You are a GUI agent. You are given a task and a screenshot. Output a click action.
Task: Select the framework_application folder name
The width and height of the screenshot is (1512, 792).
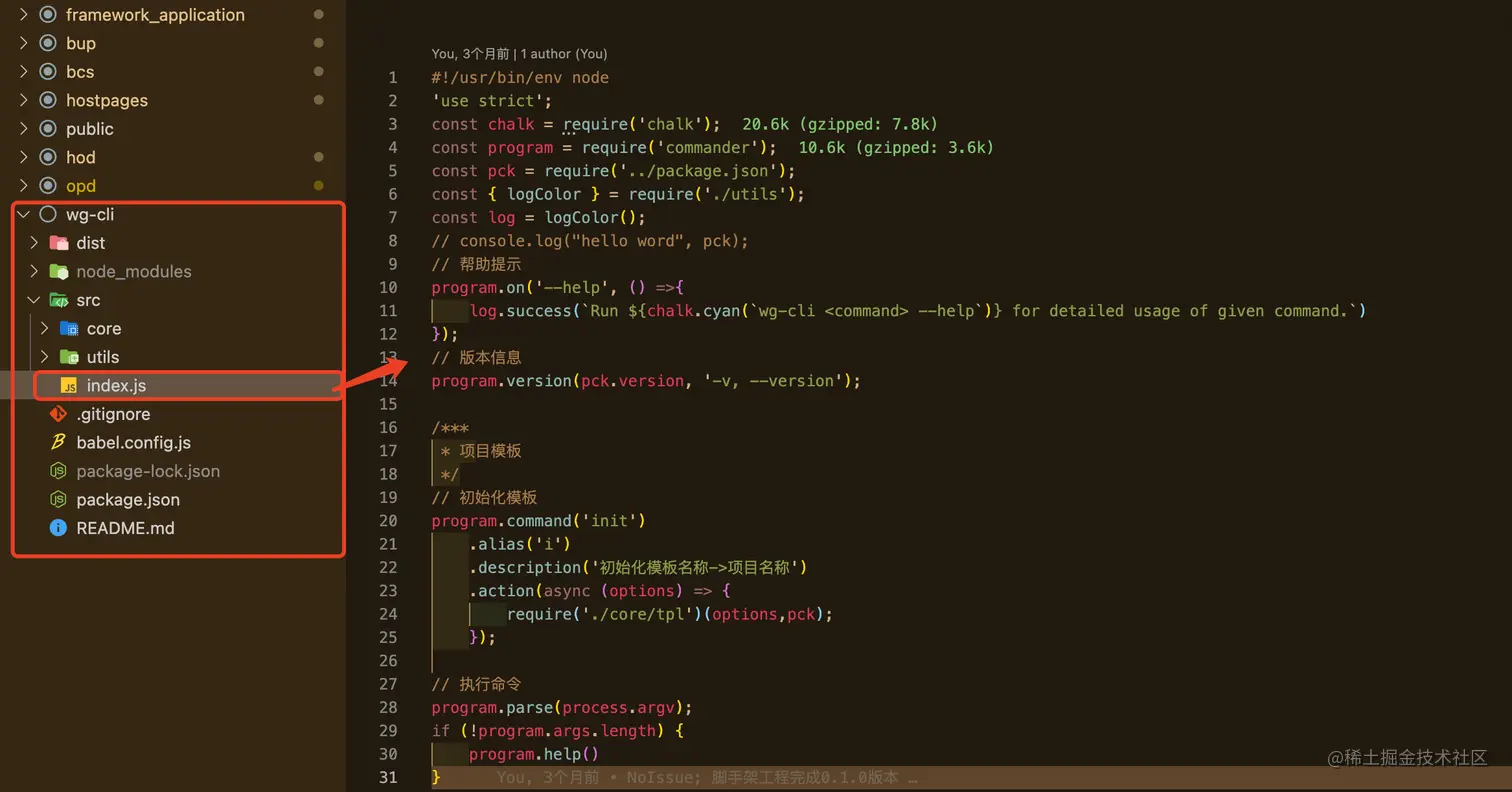[155, 15]
